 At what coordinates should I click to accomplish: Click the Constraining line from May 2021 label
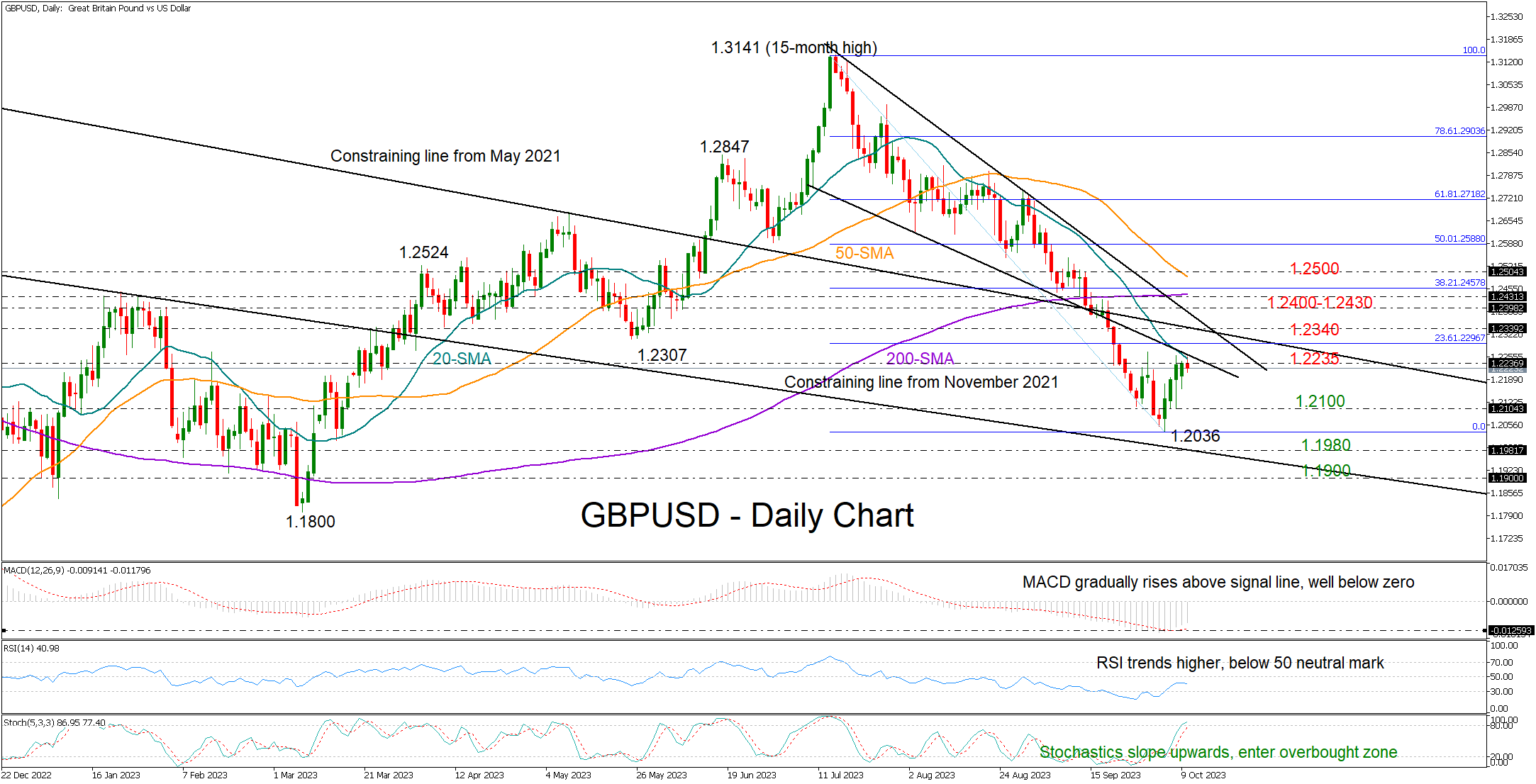pyautogui.click(x=445, y=156)
